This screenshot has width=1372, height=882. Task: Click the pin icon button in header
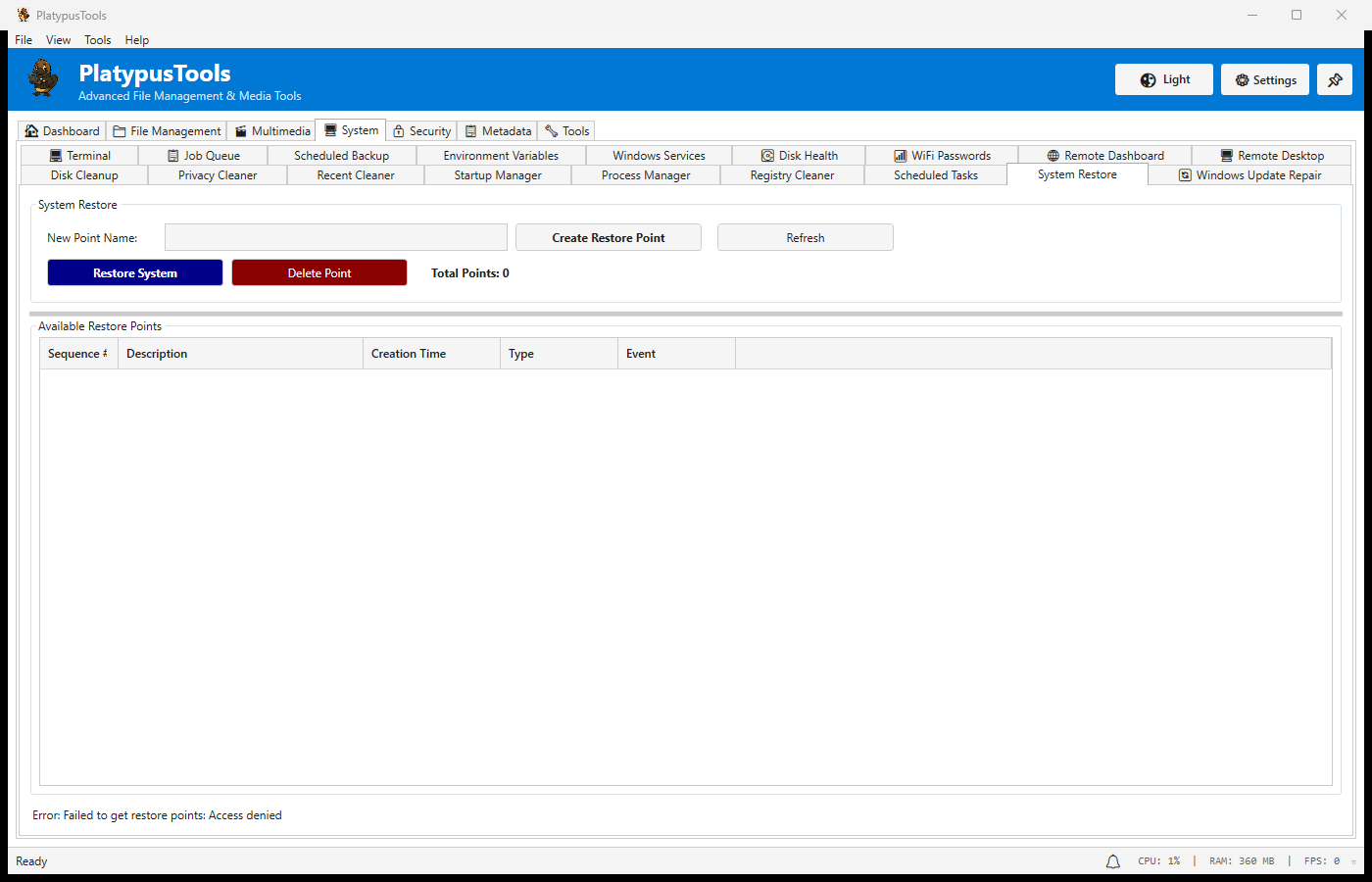(x=1335, y=80)
